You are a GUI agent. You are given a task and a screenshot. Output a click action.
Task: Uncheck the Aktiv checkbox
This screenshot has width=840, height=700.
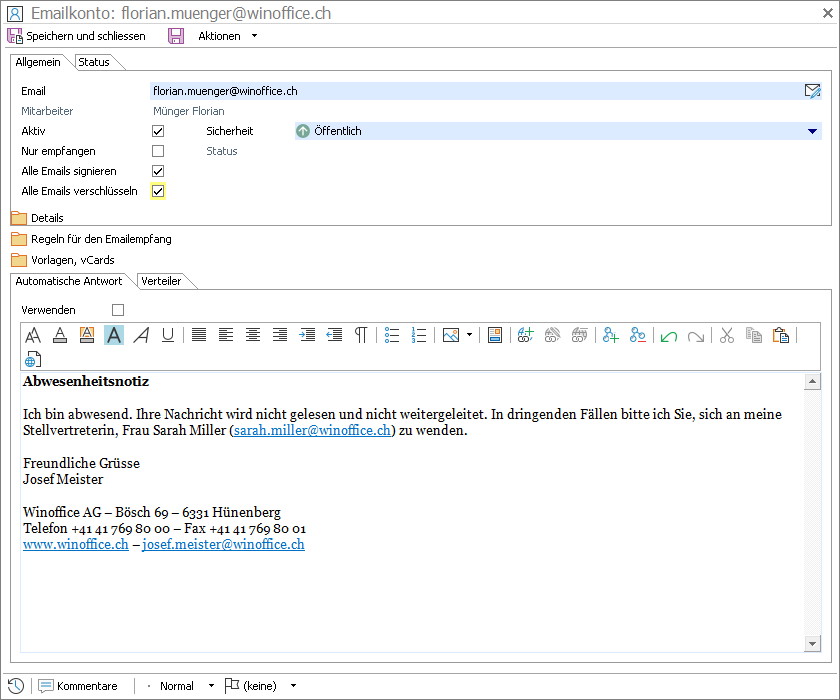coord(158,131)
